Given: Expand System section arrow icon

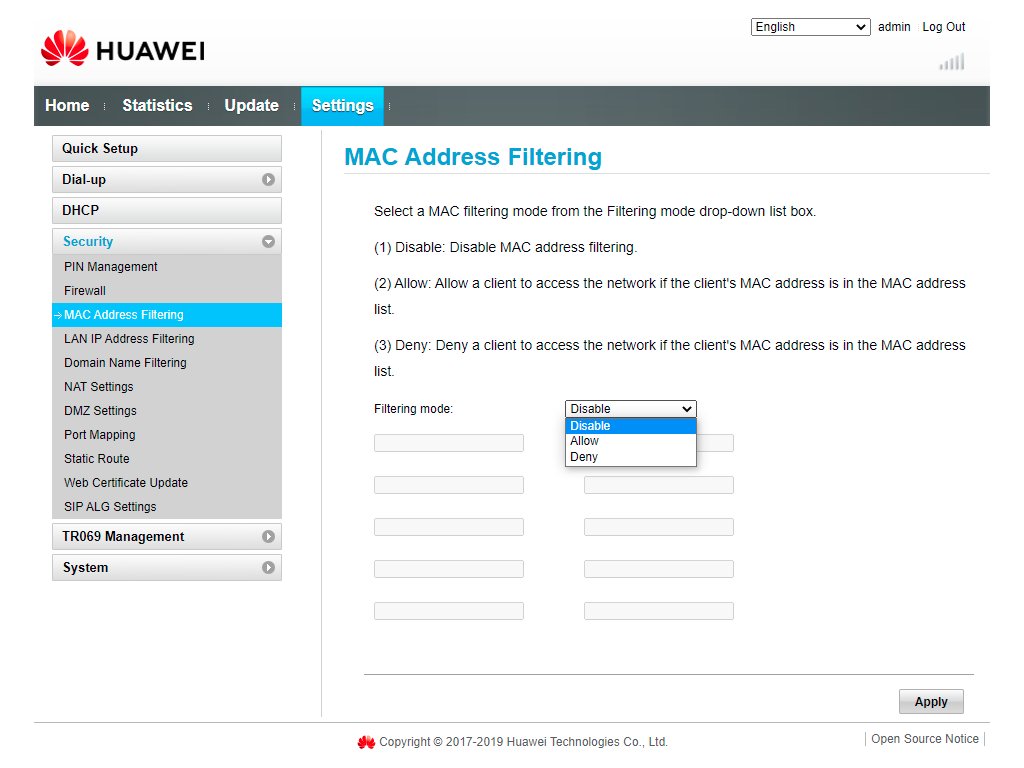Looking at the screenshot, I should coord(268,568).
